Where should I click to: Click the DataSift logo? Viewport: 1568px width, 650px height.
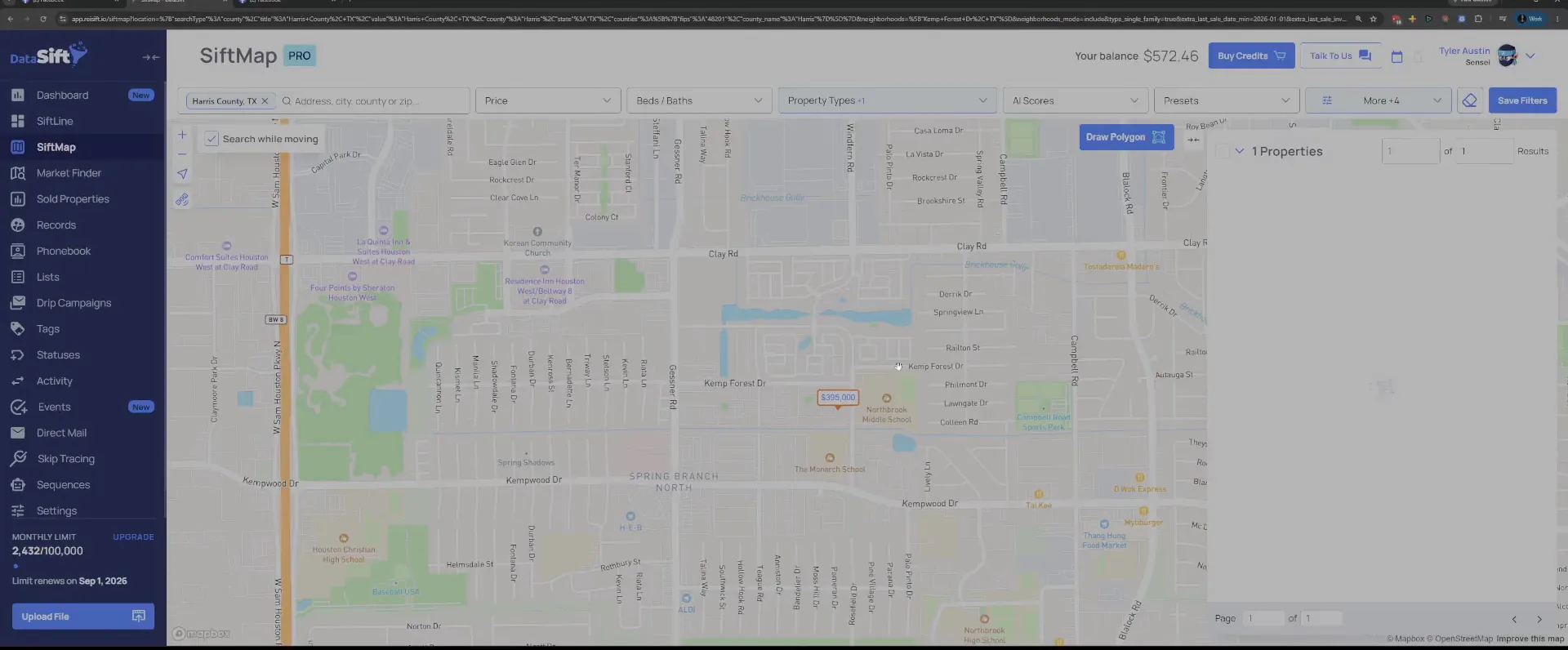pos(48,56)
